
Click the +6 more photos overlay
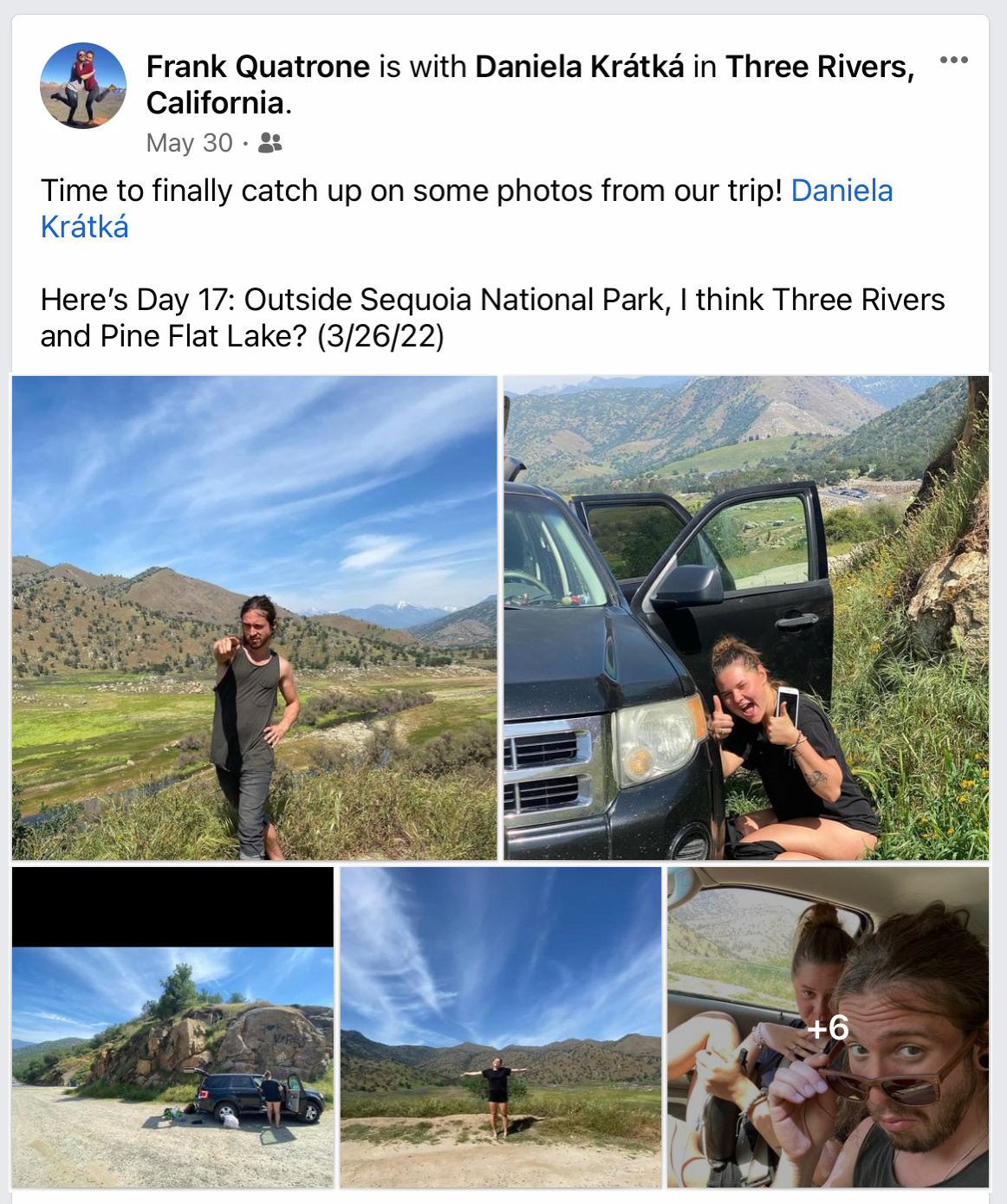pos(828,1027)
